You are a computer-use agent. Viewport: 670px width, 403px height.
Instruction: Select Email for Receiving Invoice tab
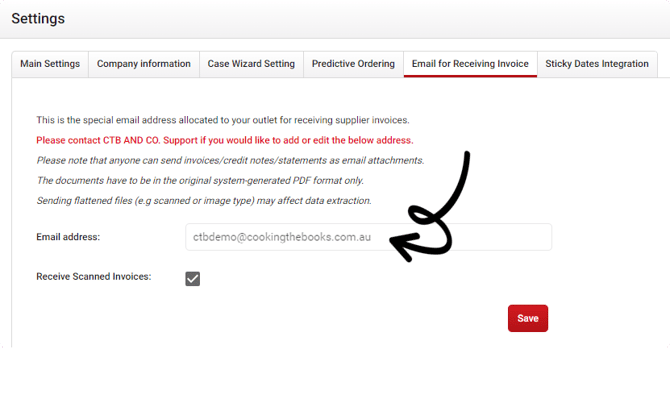[470, 64]
